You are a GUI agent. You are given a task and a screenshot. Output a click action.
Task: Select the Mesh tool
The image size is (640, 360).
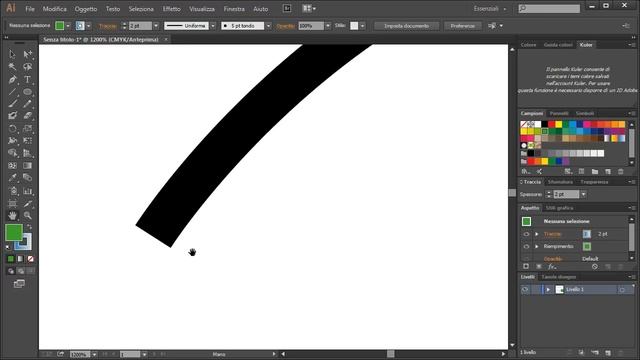[12, 166]
